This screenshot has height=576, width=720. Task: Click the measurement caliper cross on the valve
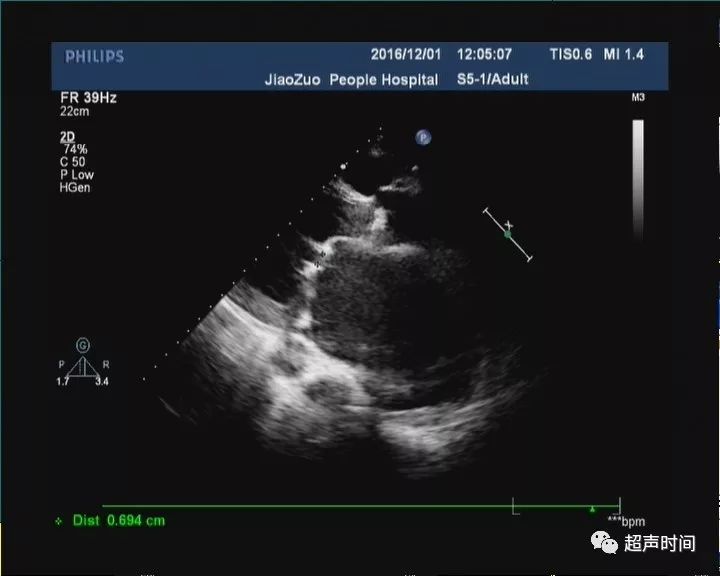[322, 254]
